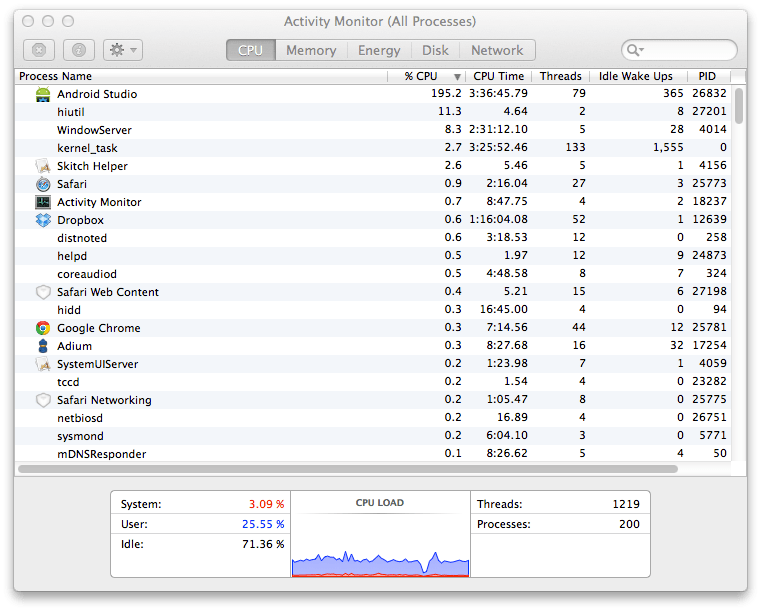This screenshot has height=611, width=761.
Task: Sort by Threads column
Action: click(x=561, y=76)
